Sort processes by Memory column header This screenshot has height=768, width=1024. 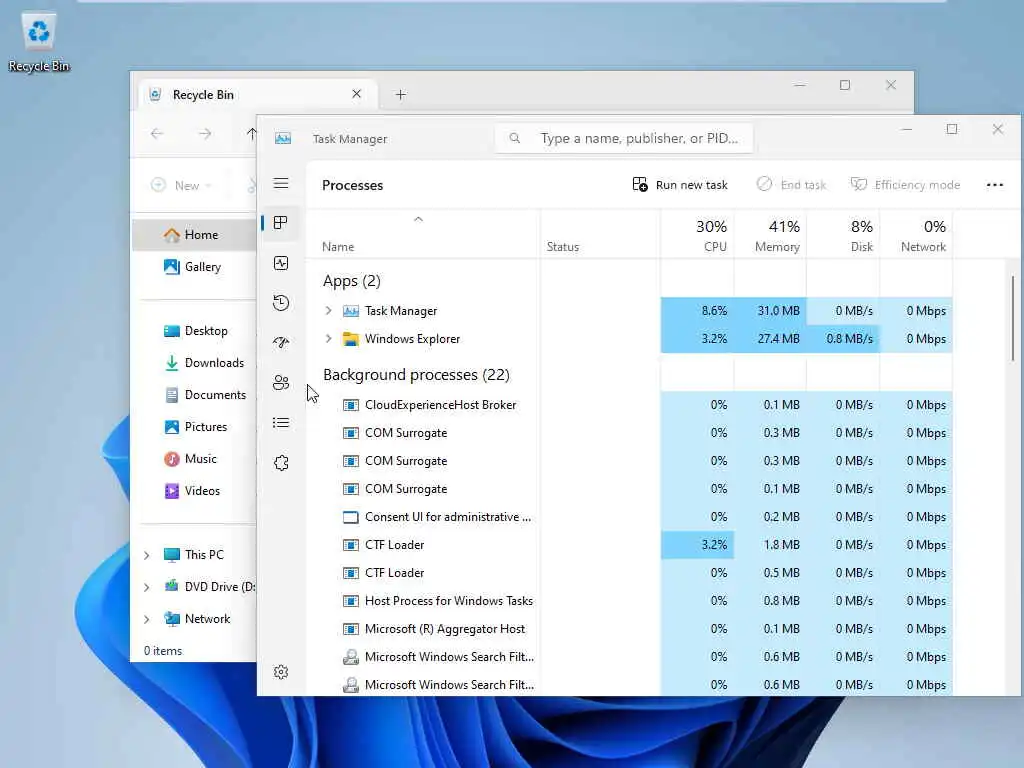pos(771,235)
